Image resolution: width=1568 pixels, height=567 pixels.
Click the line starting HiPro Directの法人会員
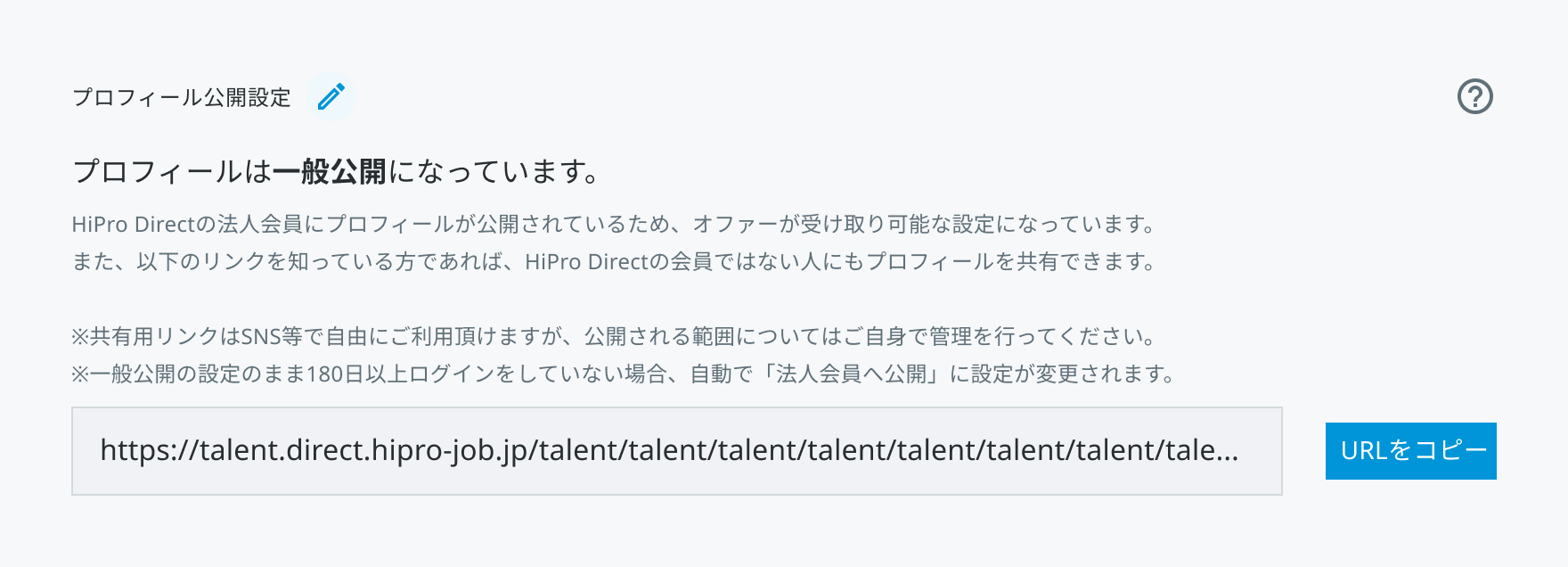pyautogui.click(x=613, y=224)
